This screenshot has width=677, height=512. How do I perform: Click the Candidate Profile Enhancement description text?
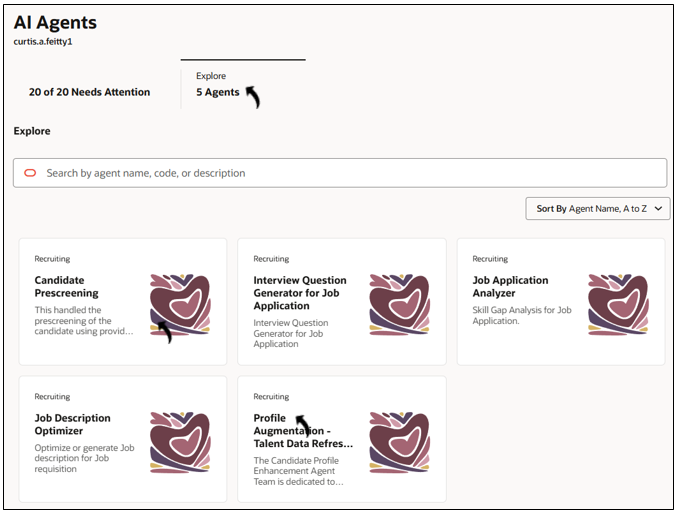coord(296,471)
